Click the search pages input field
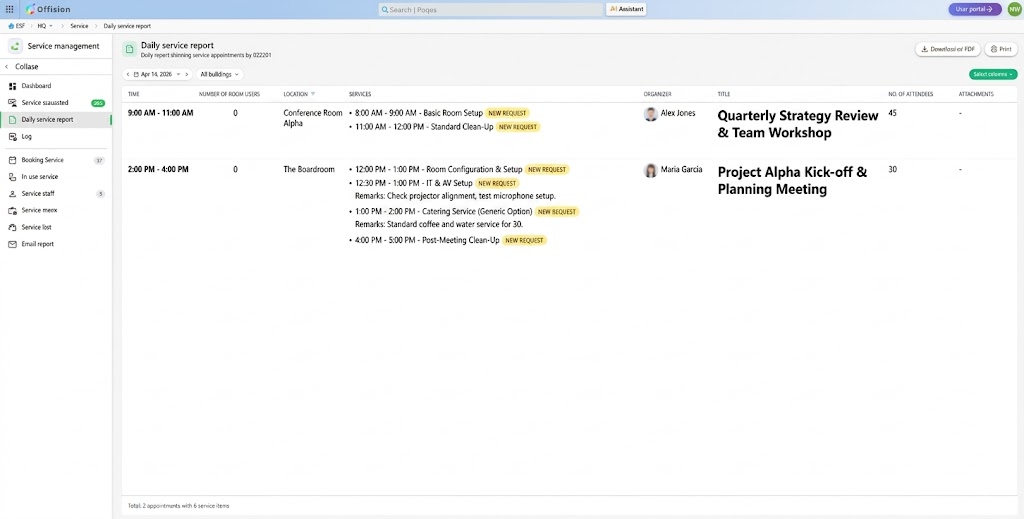The height and width of the screenshot is (519, 1024). tap(490, 9)
